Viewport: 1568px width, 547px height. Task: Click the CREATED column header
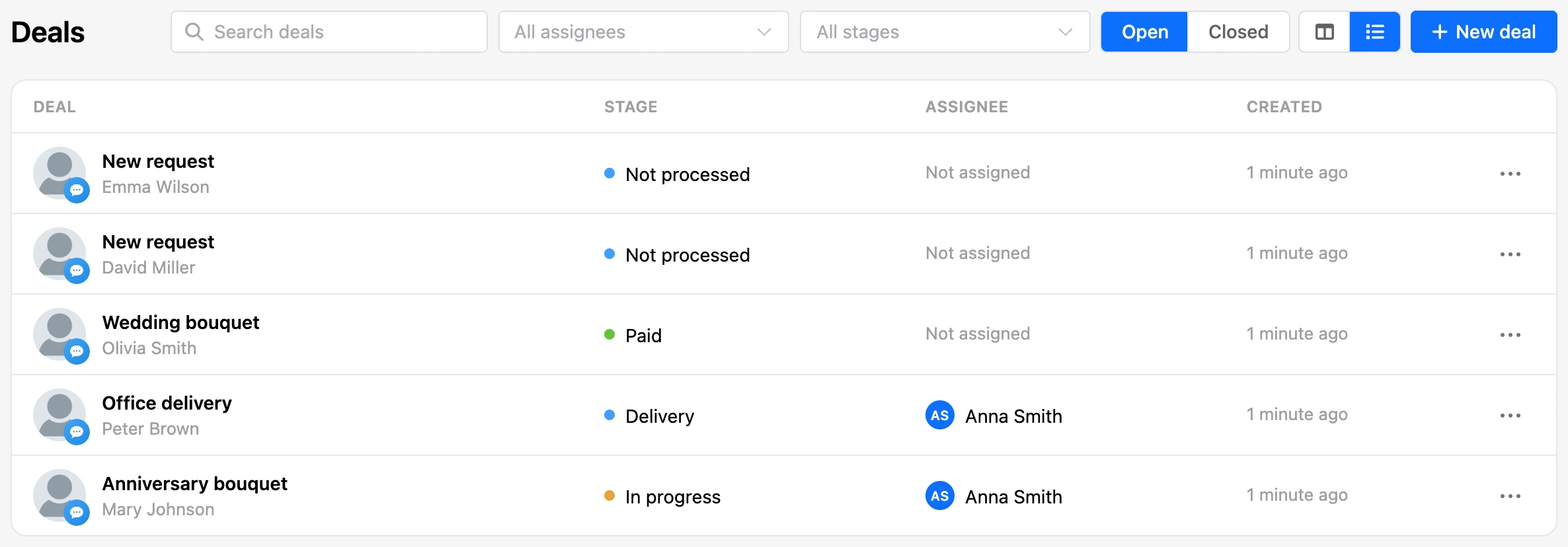coord(1284,107)
